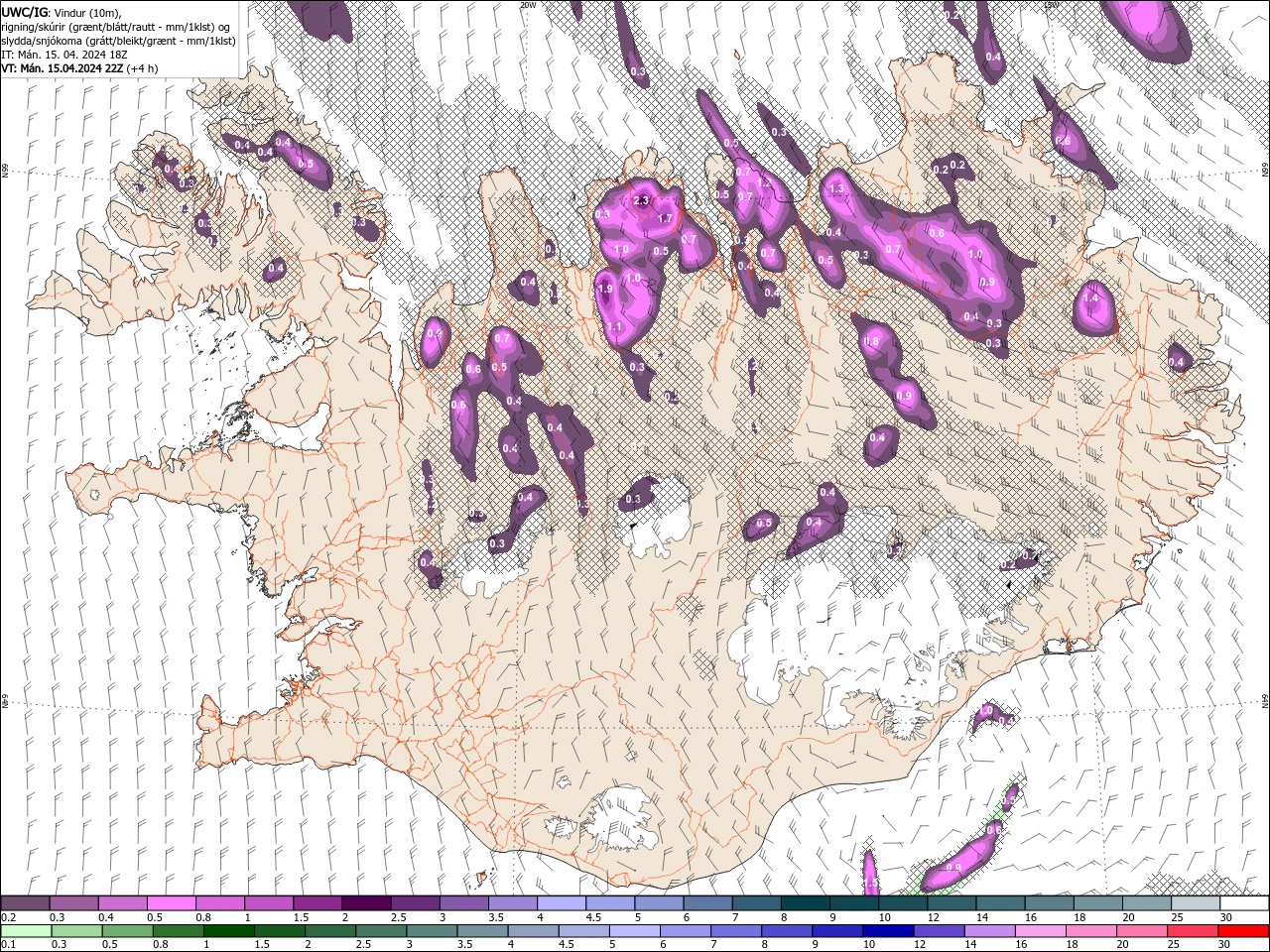Screen dimensions: 1270x952
Task: Click the "0.1" label under the rain legend
Action: click(8, 944)
